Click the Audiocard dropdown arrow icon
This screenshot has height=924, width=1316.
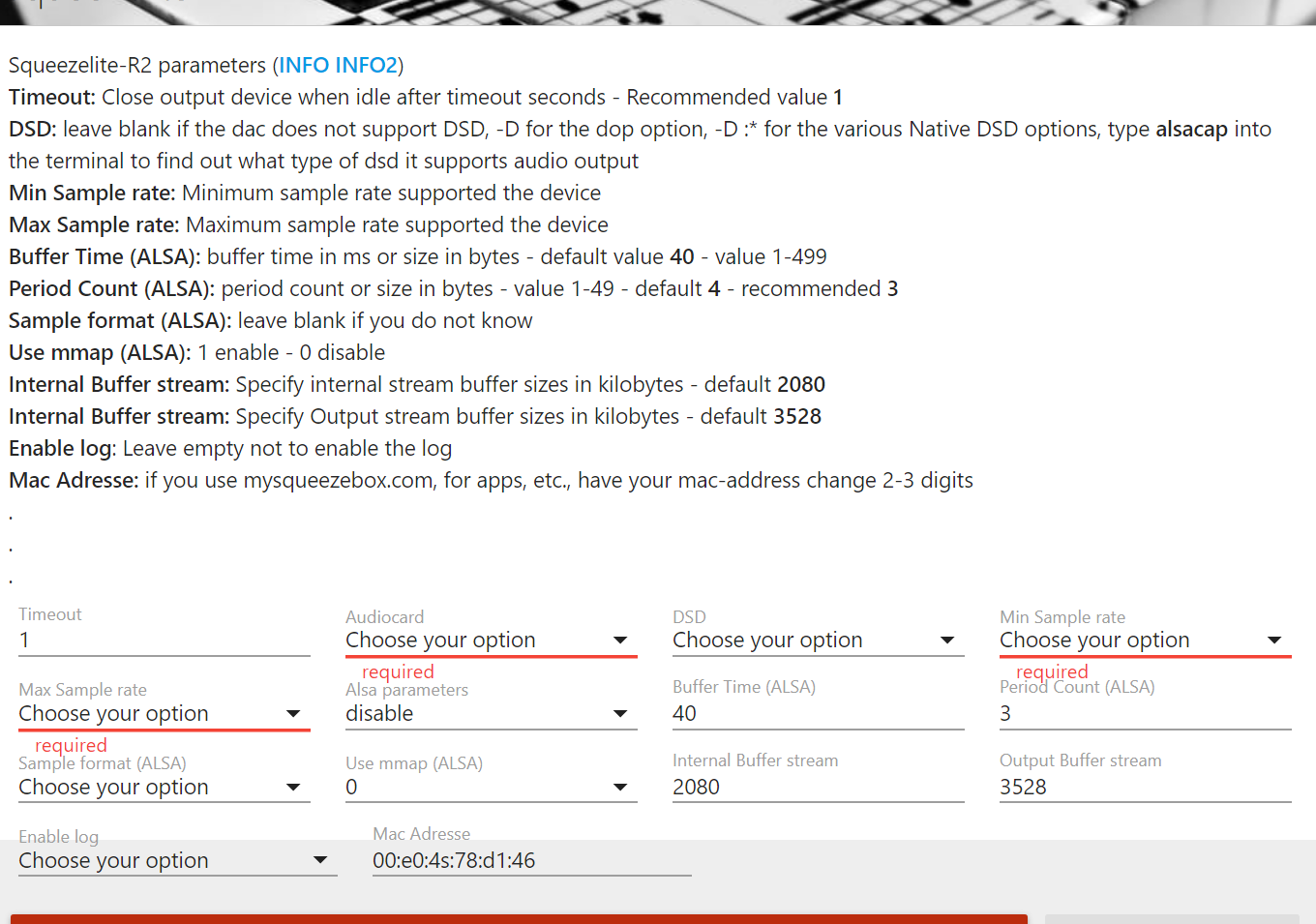(620, 641)
